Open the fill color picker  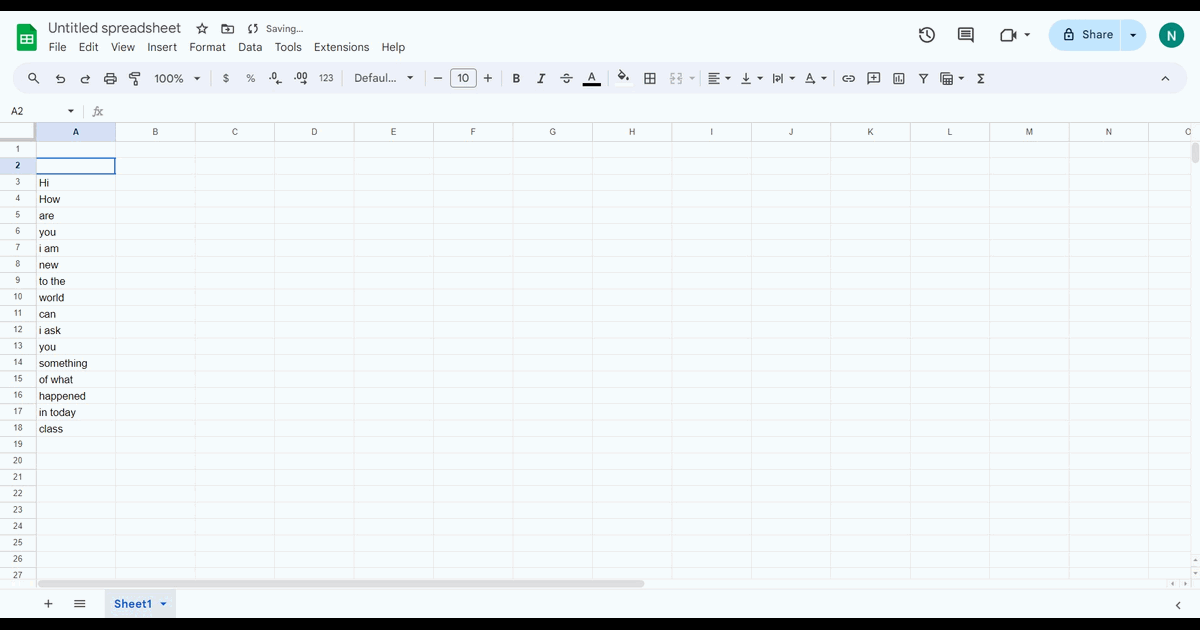click(624, 78)
